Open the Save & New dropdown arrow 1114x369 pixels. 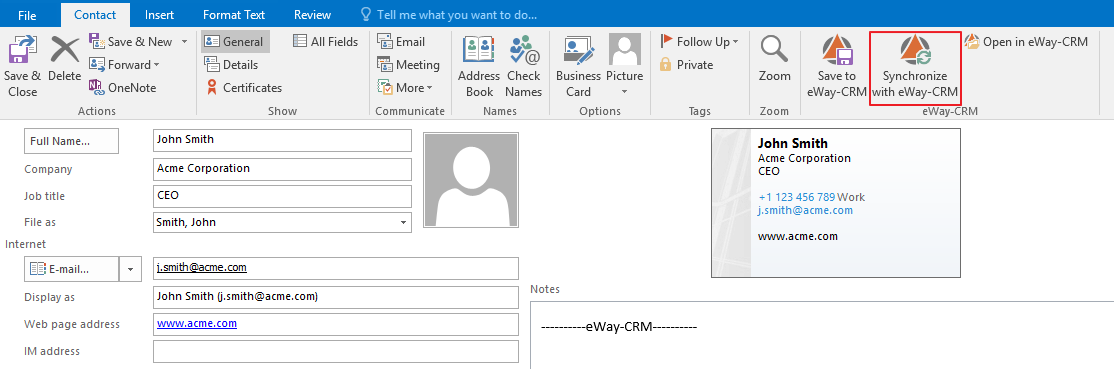185,41
